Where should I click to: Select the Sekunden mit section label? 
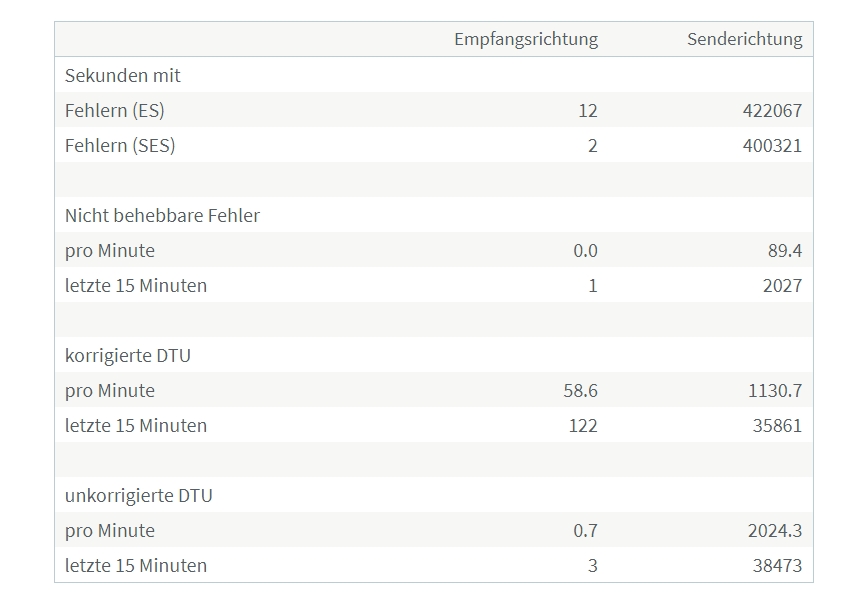click(x=123, y=75)
